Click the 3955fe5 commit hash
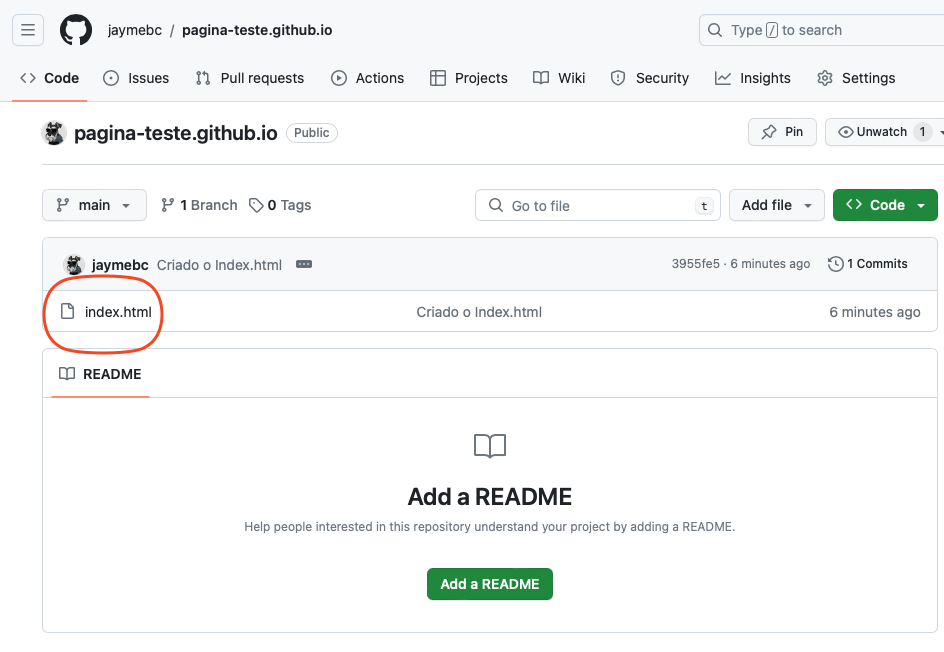The width and height of the screenshot is (944, 652). [x=695, y=264]
